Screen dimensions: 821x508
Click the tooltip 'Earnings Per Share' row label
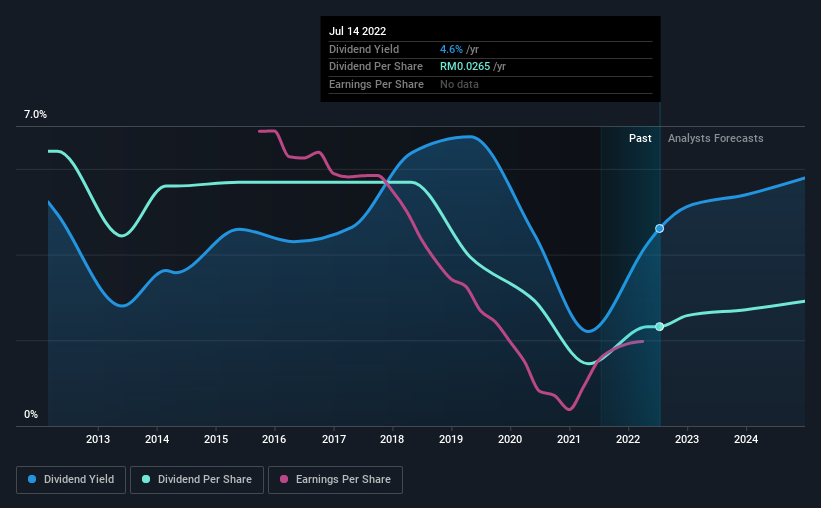[376, 84]
